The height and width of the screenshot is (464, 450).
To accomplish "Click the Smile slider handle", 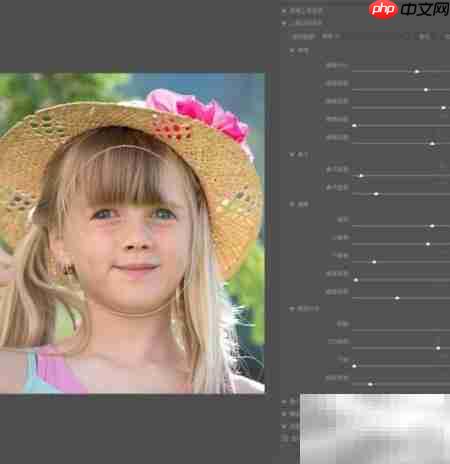I will pyautogui.click(x=432, y=226).
